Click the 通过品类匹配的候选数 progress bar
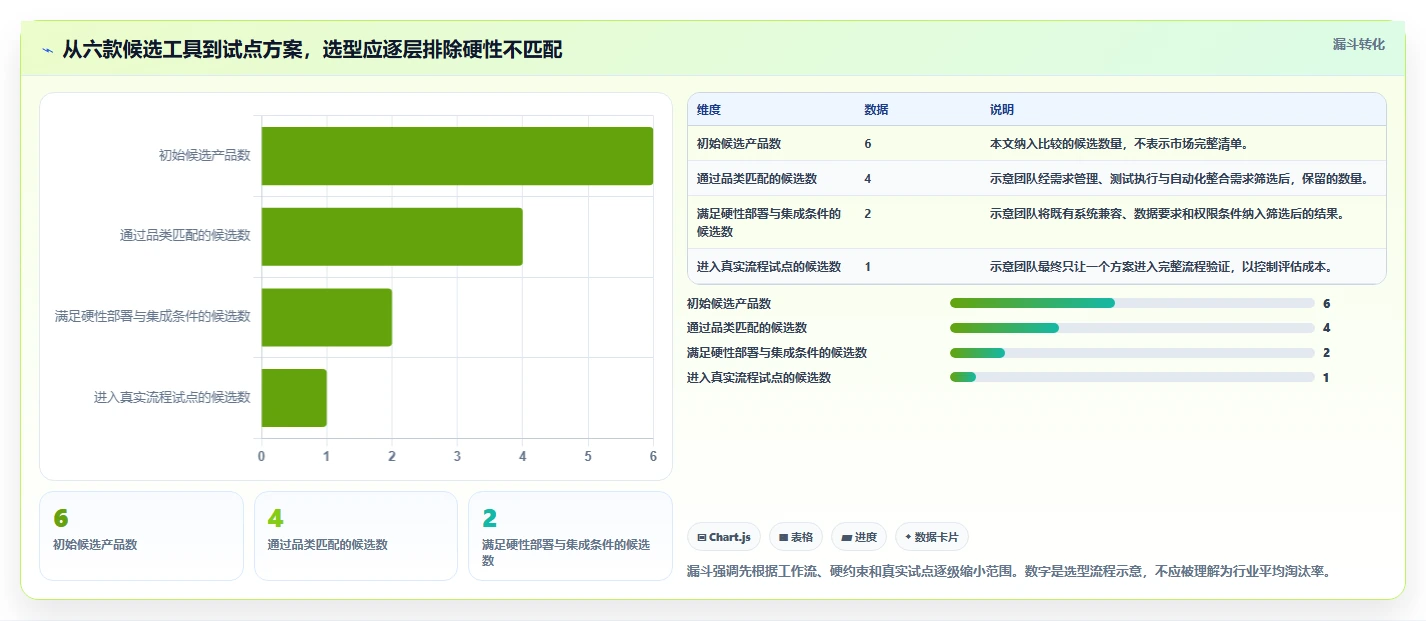 (x=1132, y=328)
